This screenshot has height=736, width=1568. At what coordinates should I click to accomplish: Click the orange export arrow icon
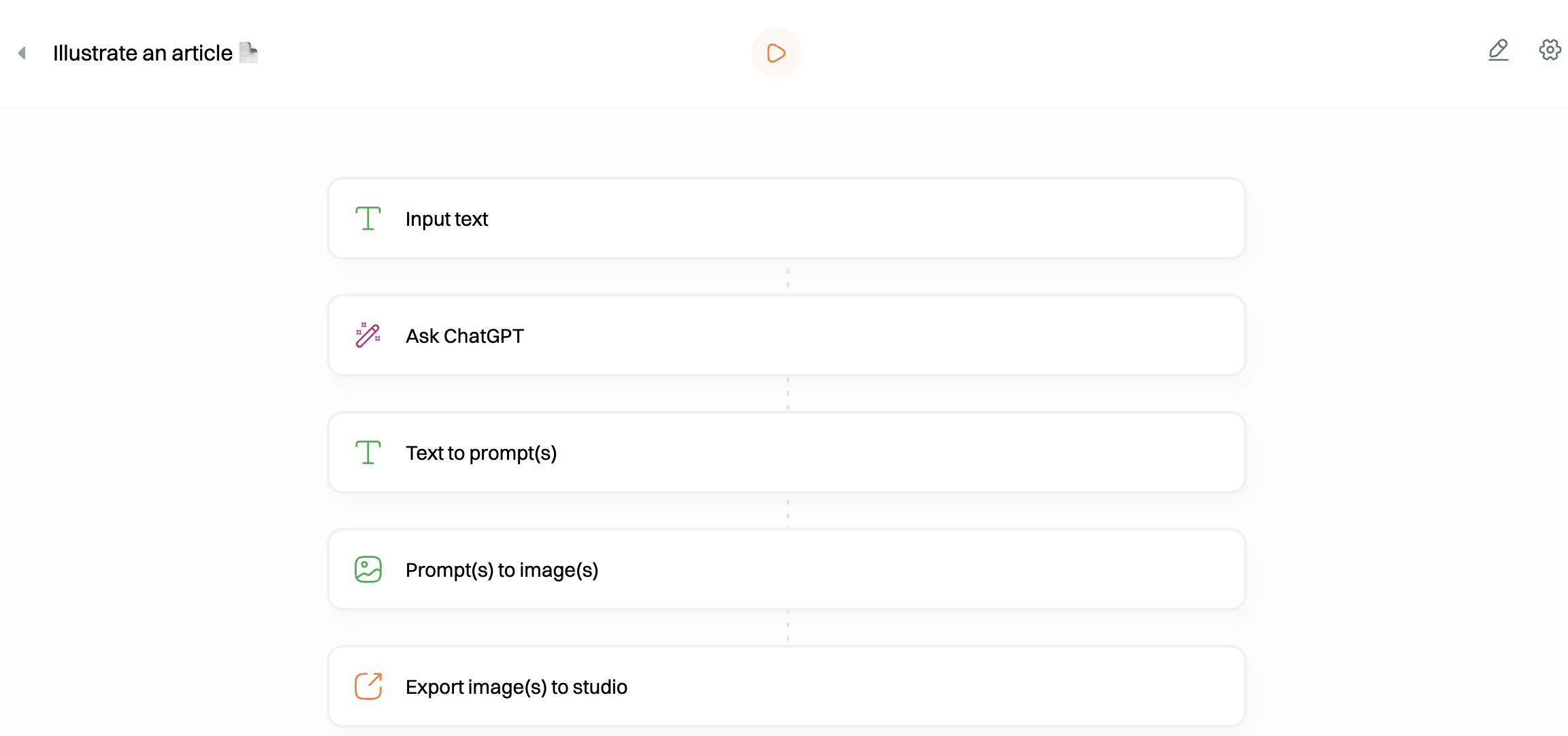(x=368, y=686)
